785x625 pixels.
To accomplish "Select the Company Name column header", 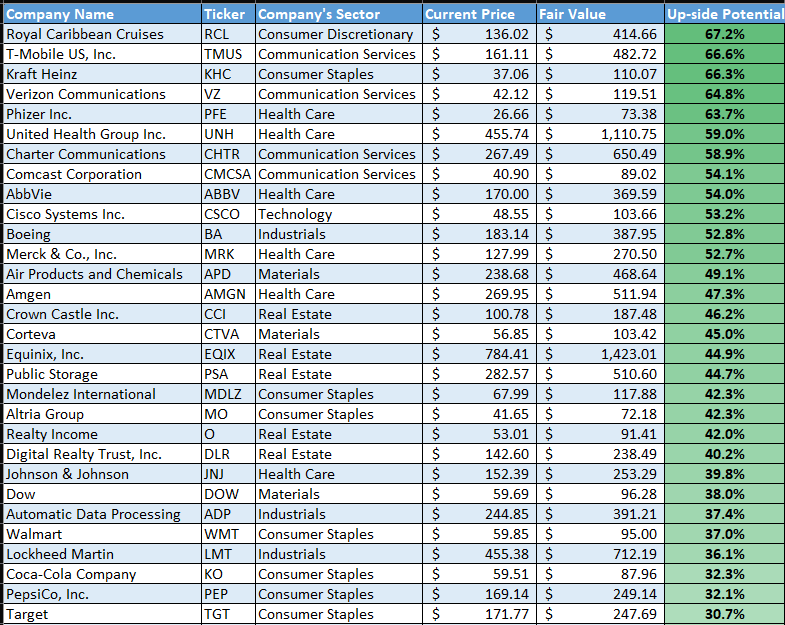I will click(x=102, y=14).
